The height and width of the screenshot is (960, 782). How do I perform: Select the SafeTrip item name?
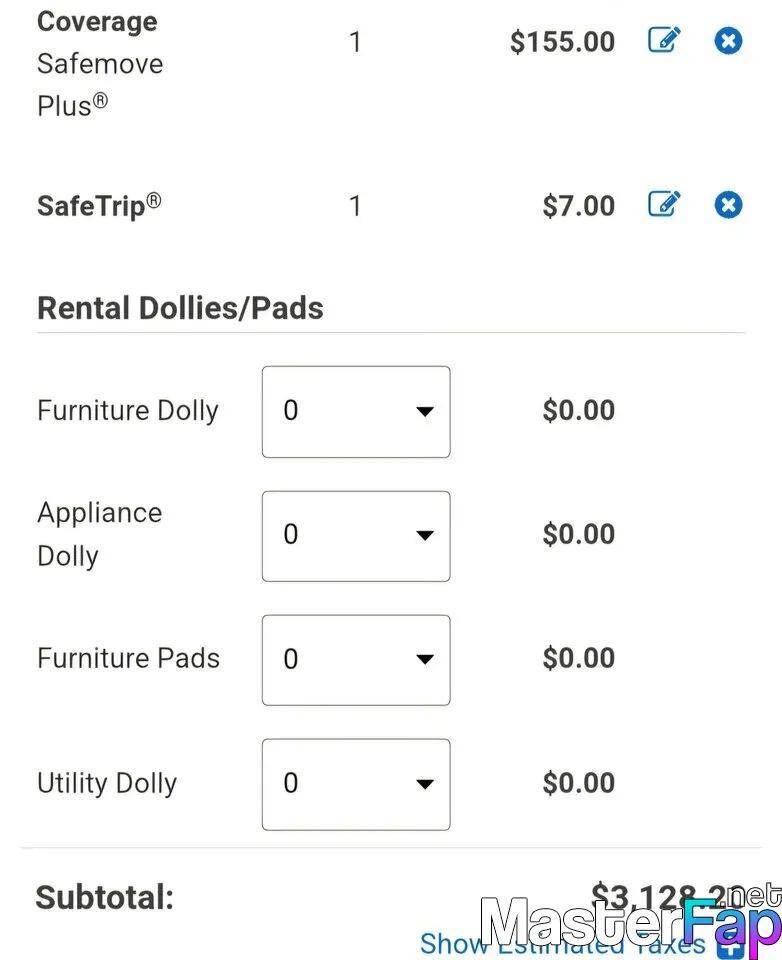pos(99,205)
